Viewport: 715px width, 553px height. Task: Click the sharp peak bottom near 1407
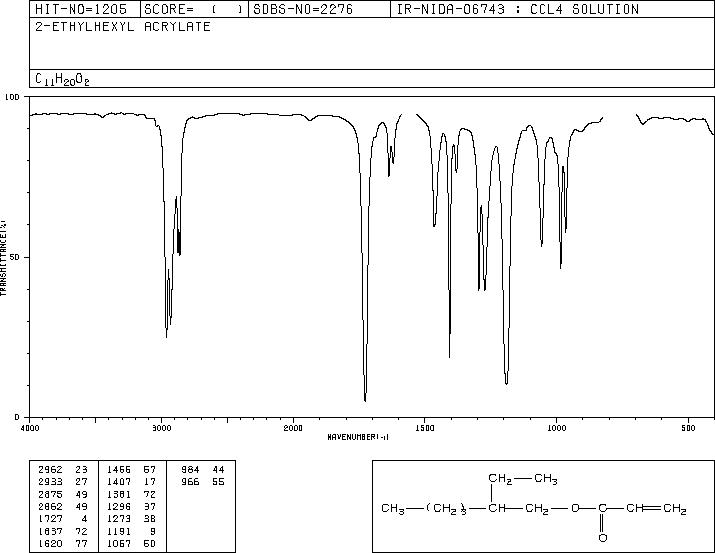pyautogui.click(x=450, y=357)
